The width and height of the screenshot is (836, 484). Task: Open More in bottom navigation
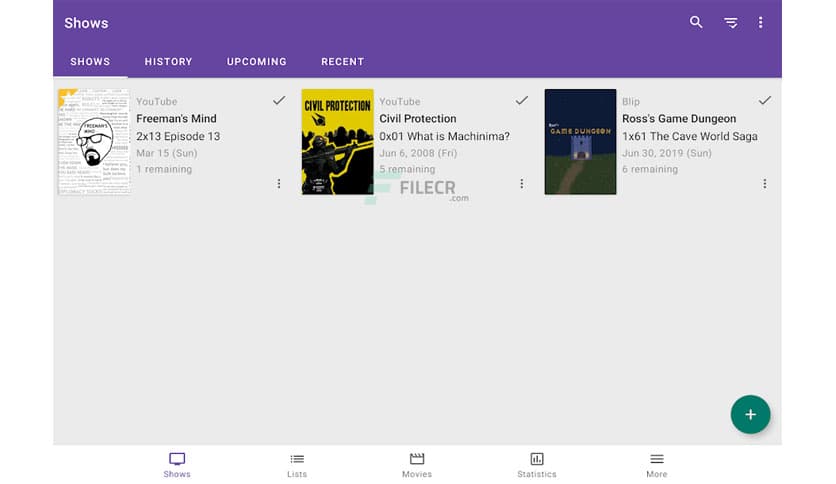[656, 464]
